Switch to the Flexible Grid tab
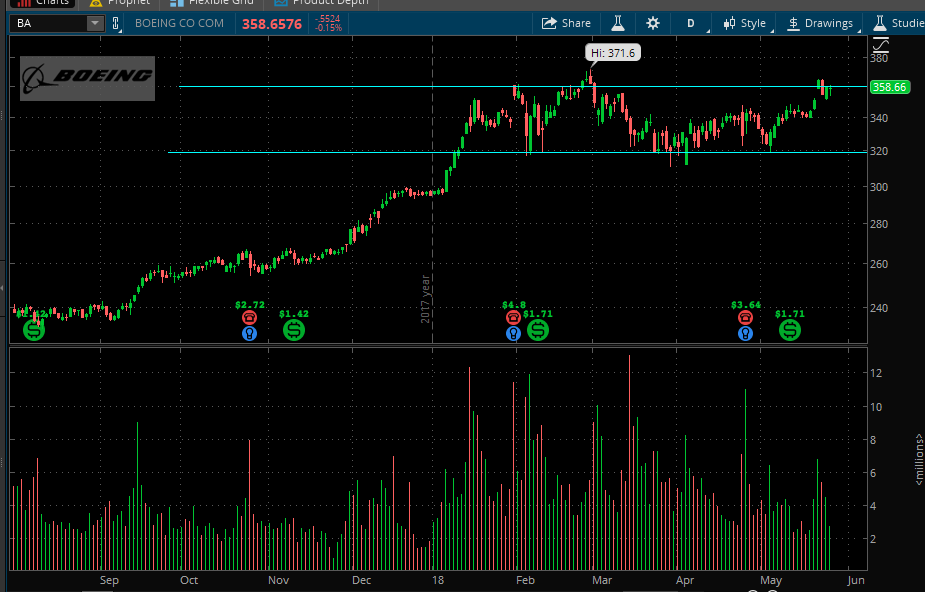 point(211,3)
